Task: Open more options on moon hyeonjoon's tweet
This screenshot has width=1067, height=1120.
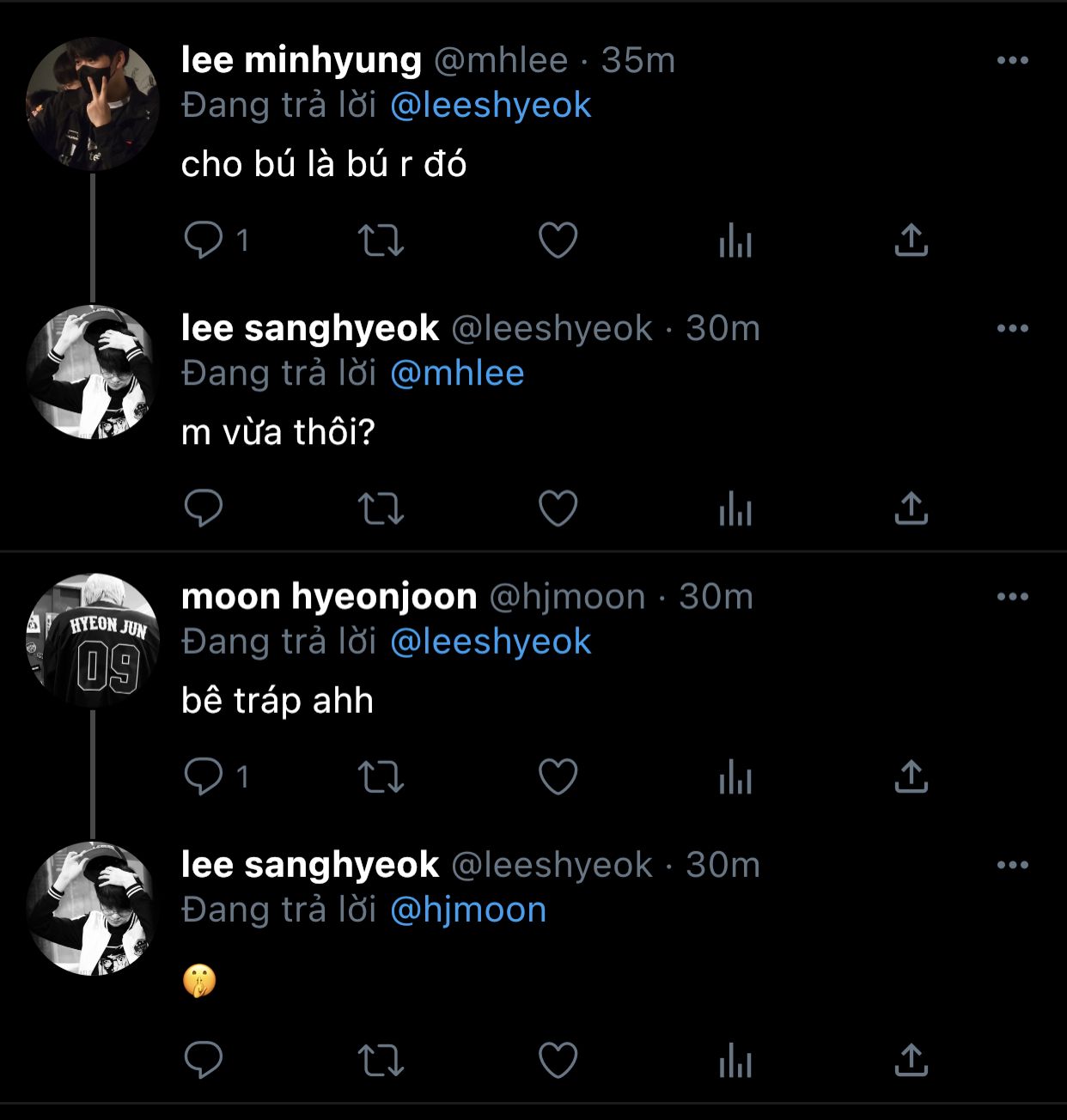Action: [1013, 597]
